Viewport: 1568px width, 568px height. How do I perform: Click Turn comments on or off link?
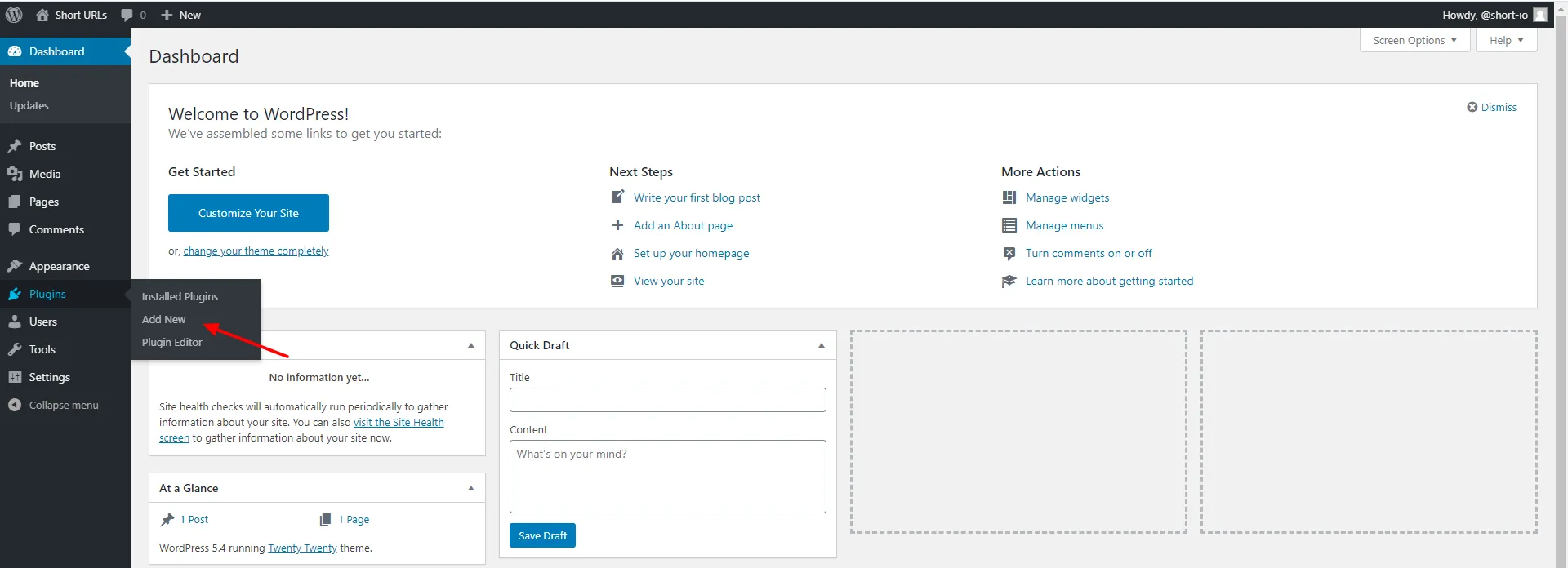click(1089, 253)
